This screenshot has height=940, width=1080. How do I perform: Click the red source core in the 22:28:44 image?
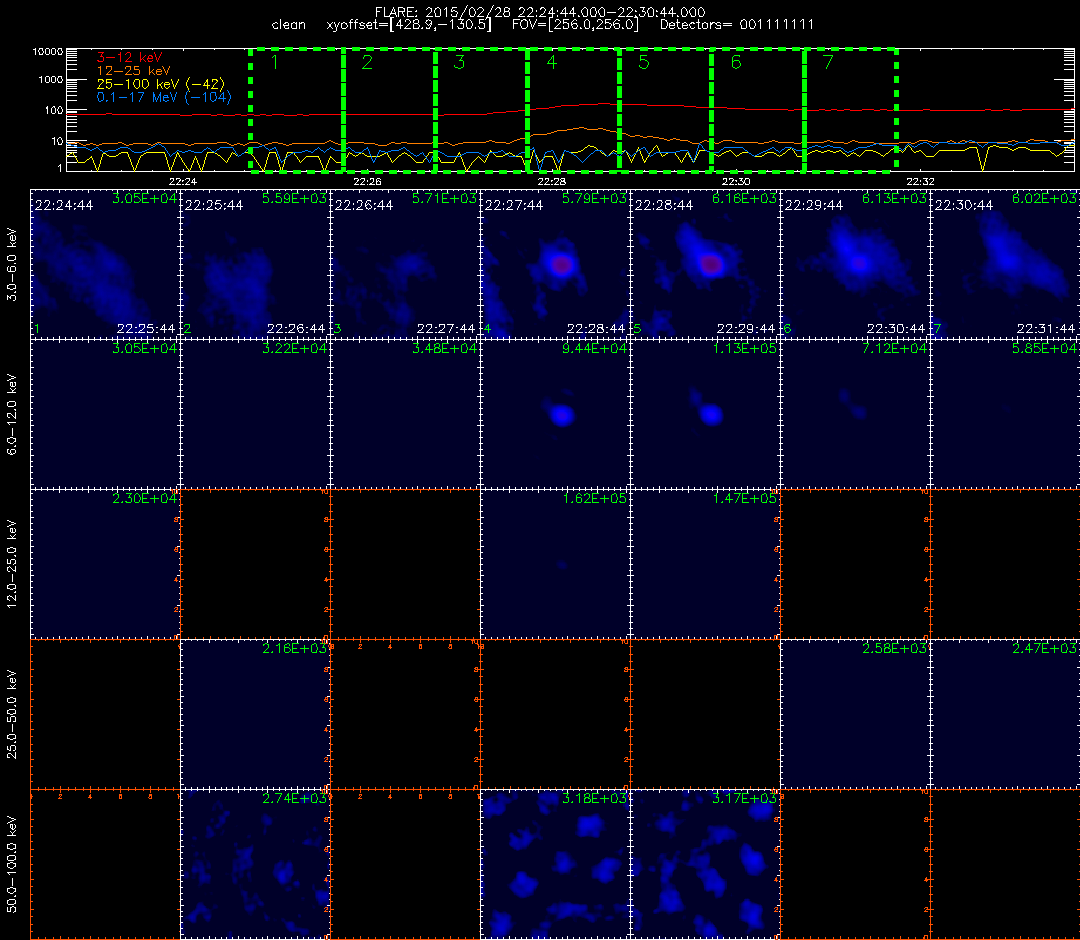tap(711, 263)
